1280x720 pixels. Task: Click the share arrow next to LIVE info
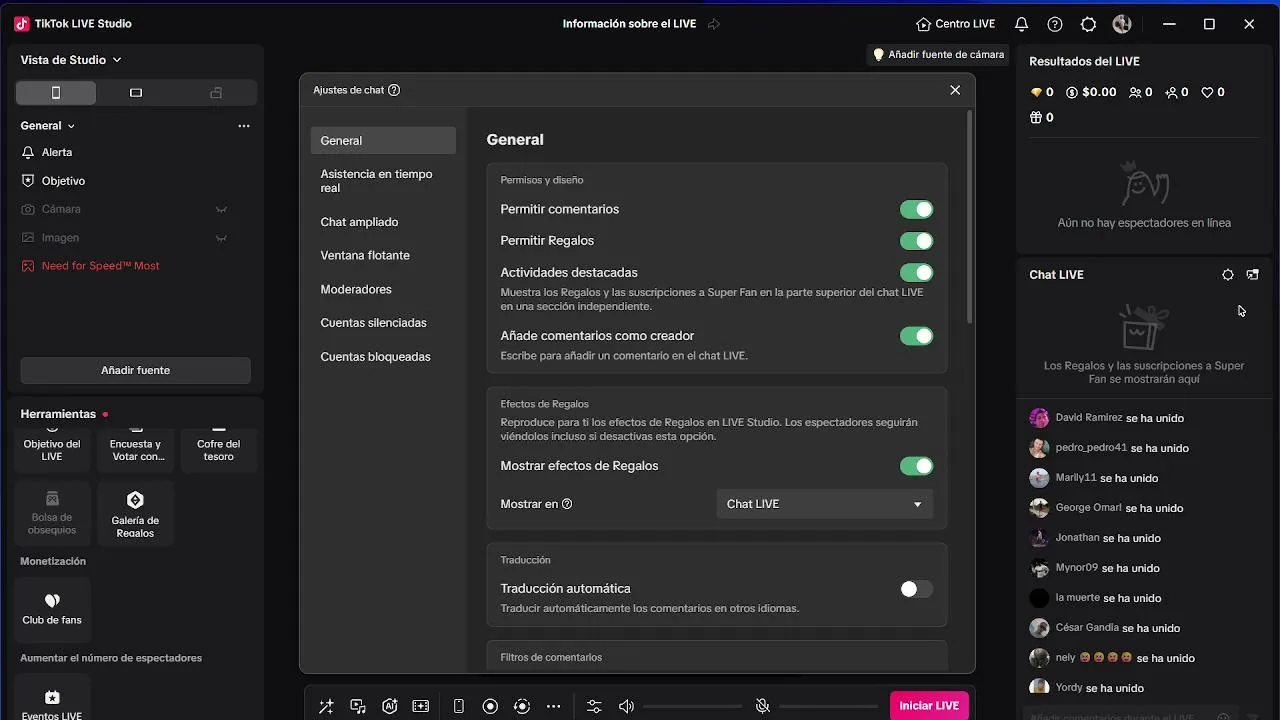713,24
